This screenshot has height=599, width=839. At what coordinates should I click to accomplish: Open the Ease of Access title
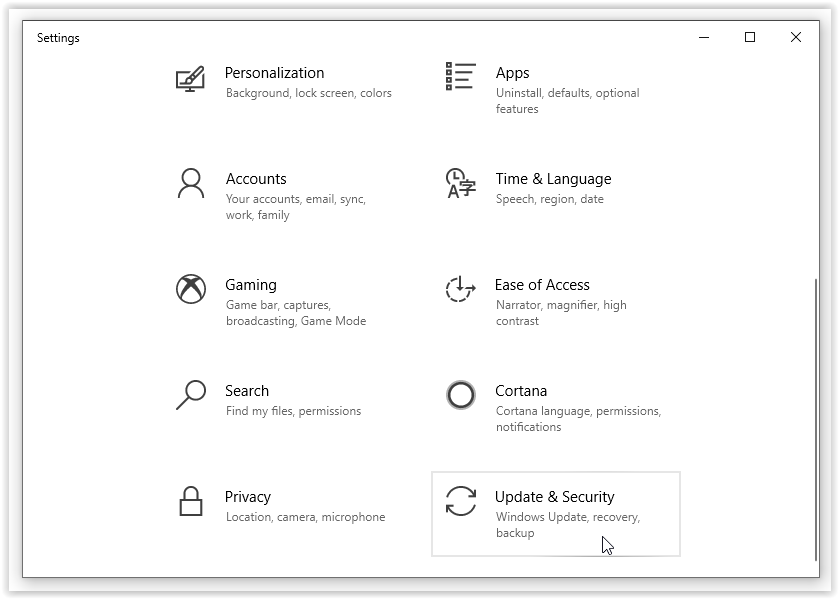[542, 285]
